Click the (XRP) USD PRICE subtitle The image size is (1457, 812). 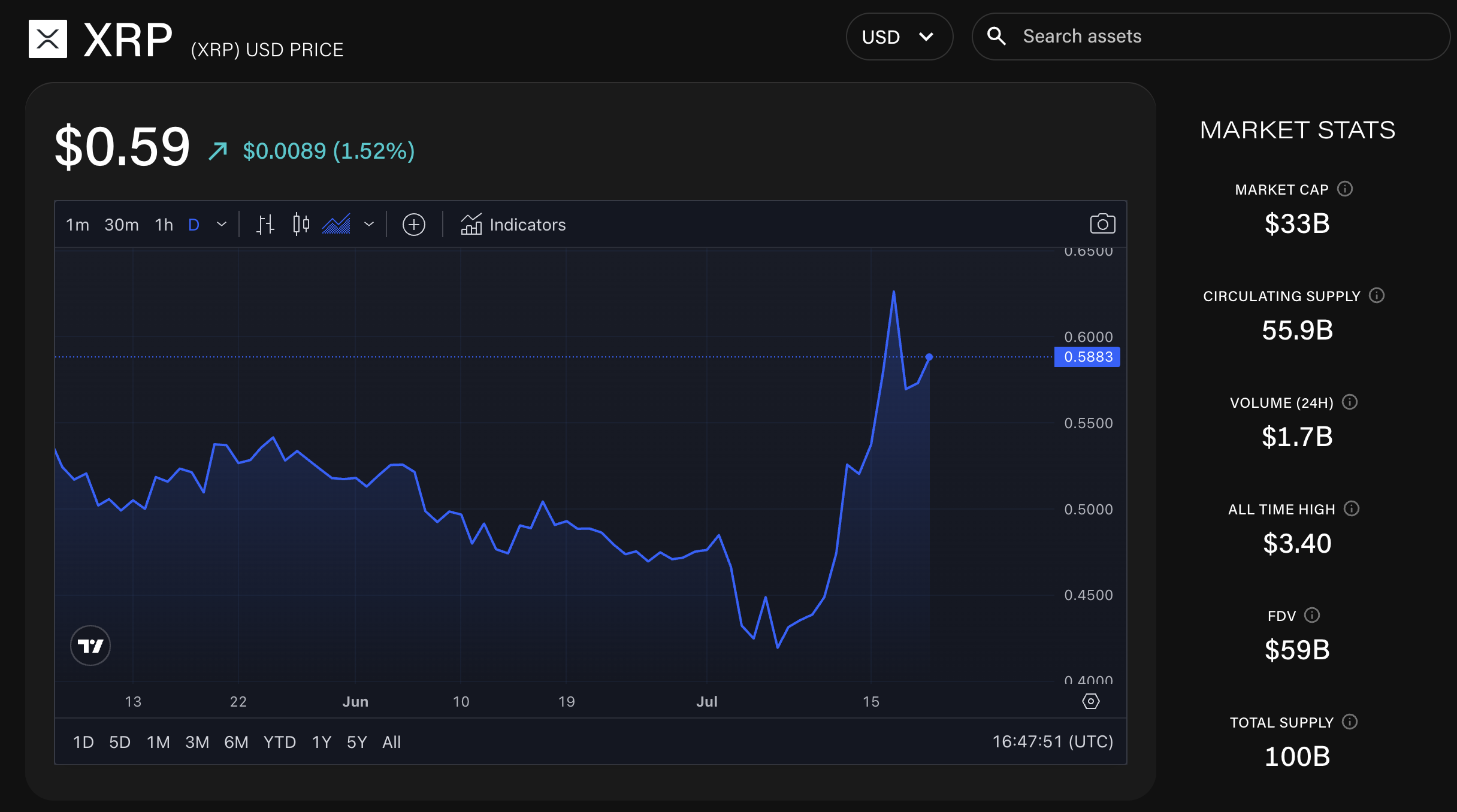[267, 50]
